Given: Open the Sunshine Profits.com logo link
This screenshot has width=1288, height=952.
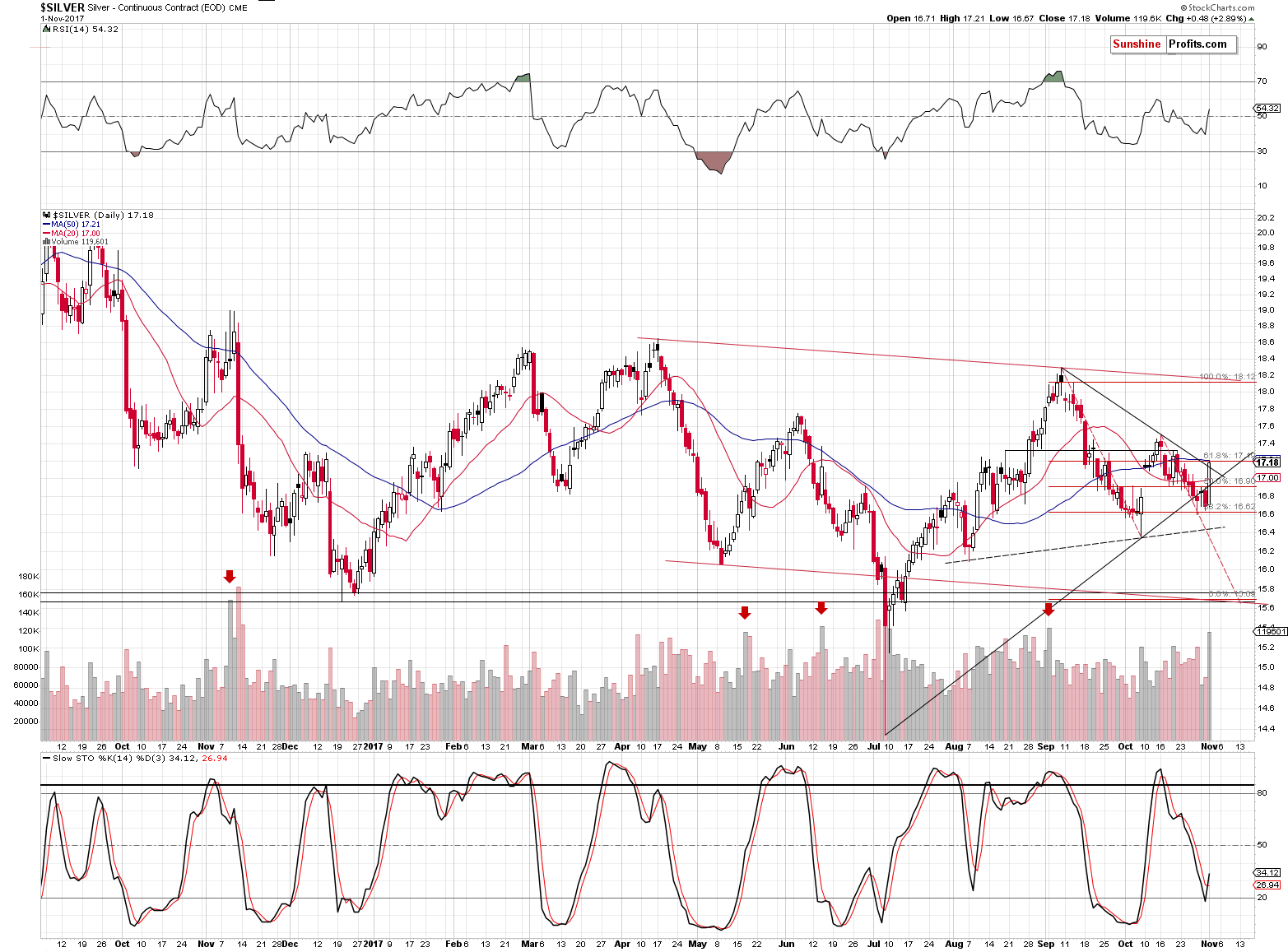Looking at the screenshot, I should pos(1173,44).
